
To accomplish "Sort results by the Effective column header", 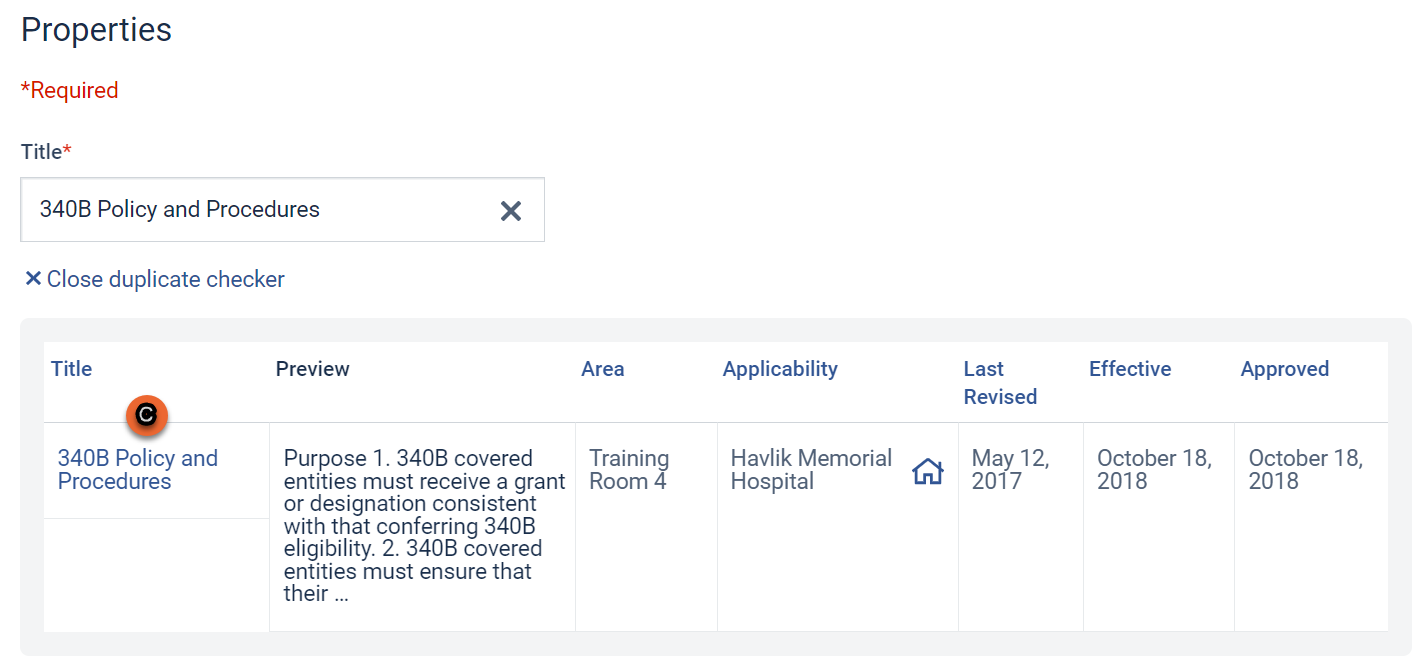I will (x=1130, y=369).
